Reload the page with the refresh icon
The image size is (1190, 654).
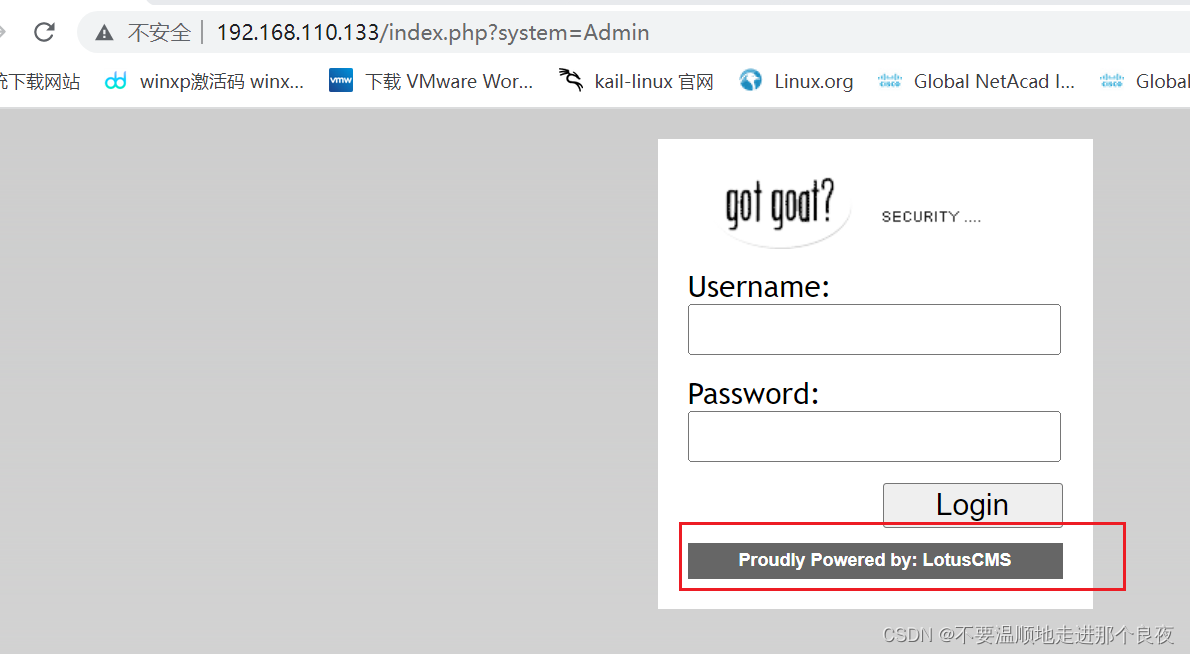(45, 32)
